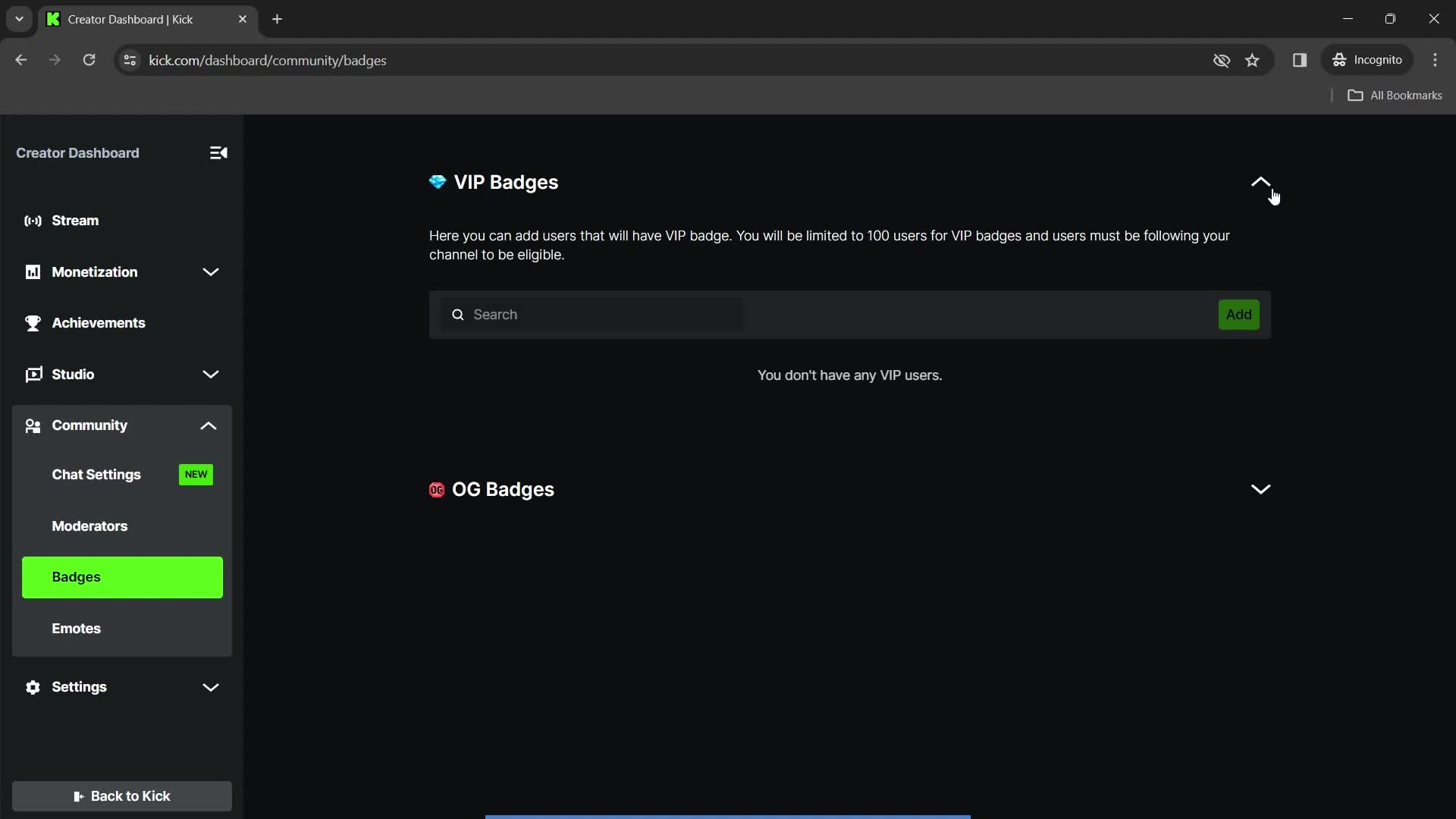Click the Stream sidebar icon

point(33,219)
